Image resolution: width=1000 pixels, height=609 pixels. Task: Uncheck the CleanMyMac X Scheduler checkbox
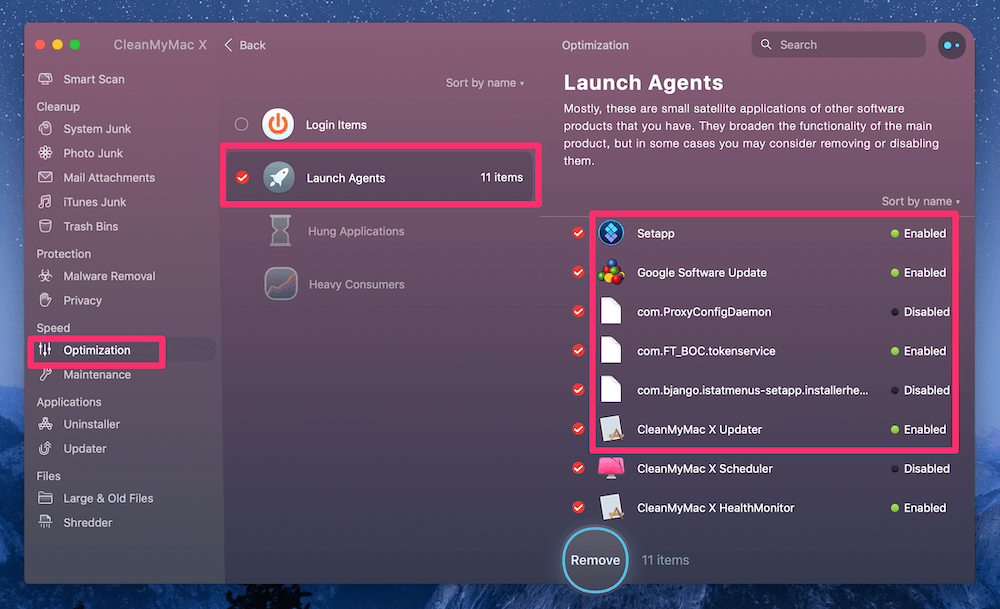[x=578, y=468]
